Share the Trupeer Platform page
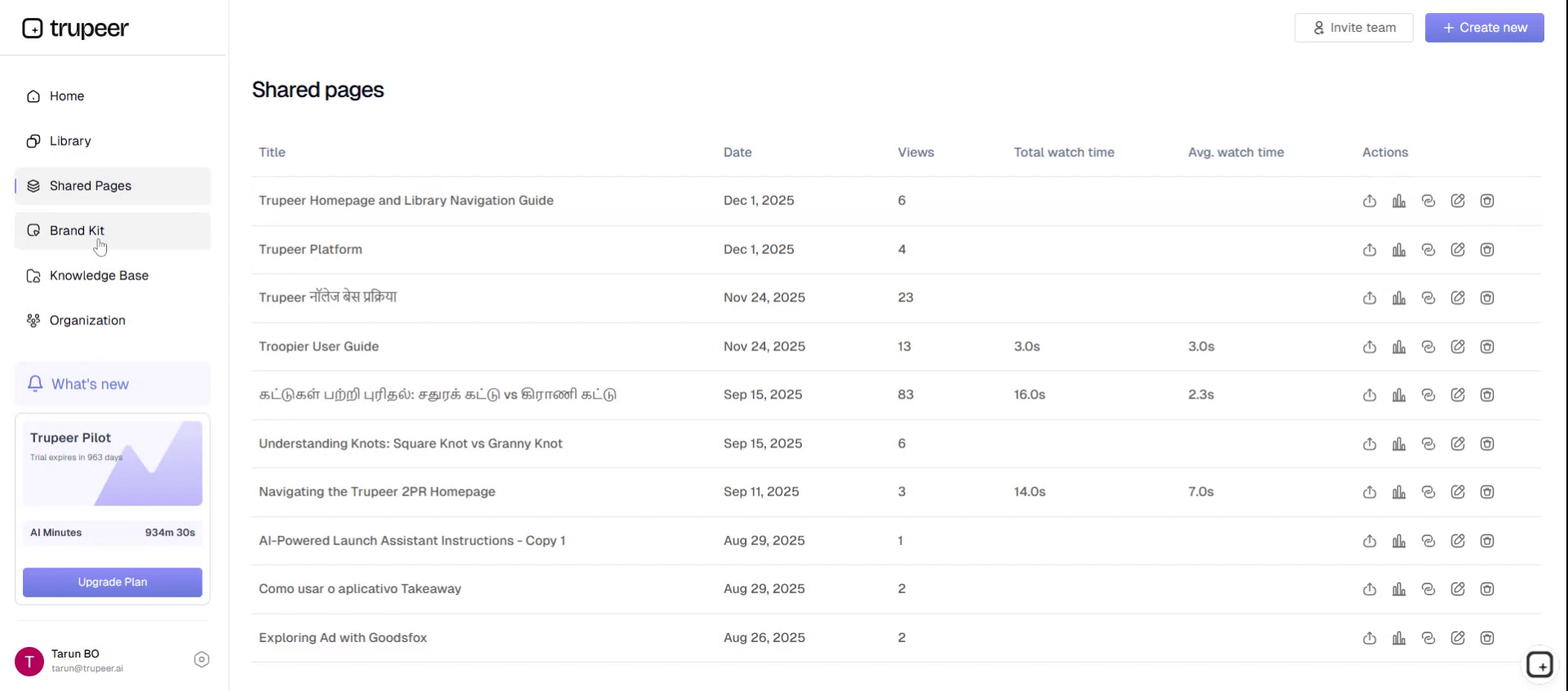 tap(1370, 250)
